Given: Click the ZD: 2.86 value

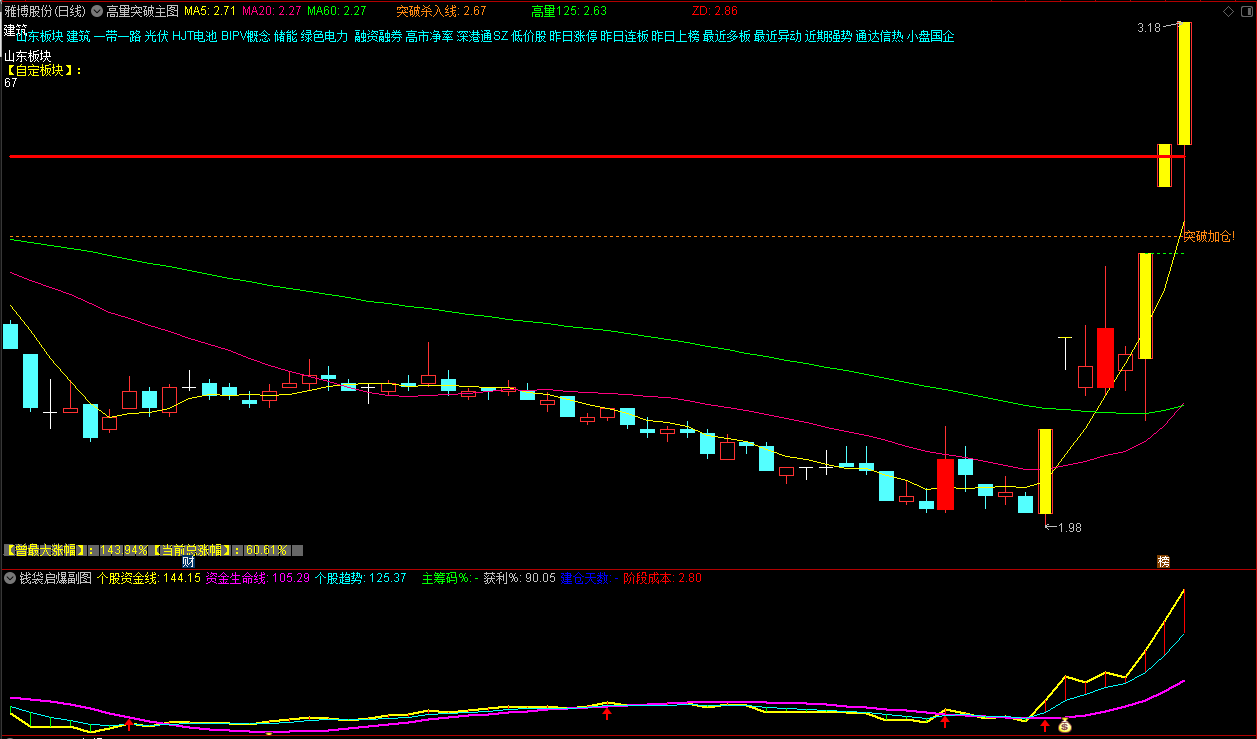Looking at the screenshot, I should pos(714,11).
